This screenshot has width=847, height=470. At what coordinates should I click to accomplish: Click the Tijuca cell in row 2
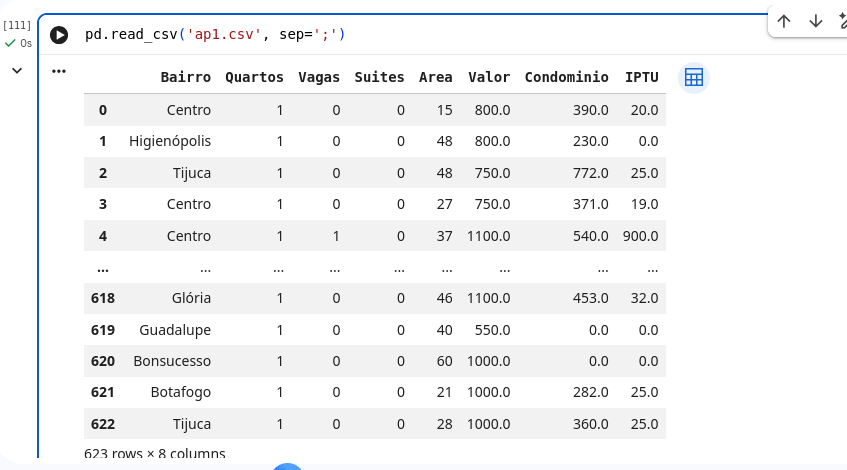(x=192, y=173)
